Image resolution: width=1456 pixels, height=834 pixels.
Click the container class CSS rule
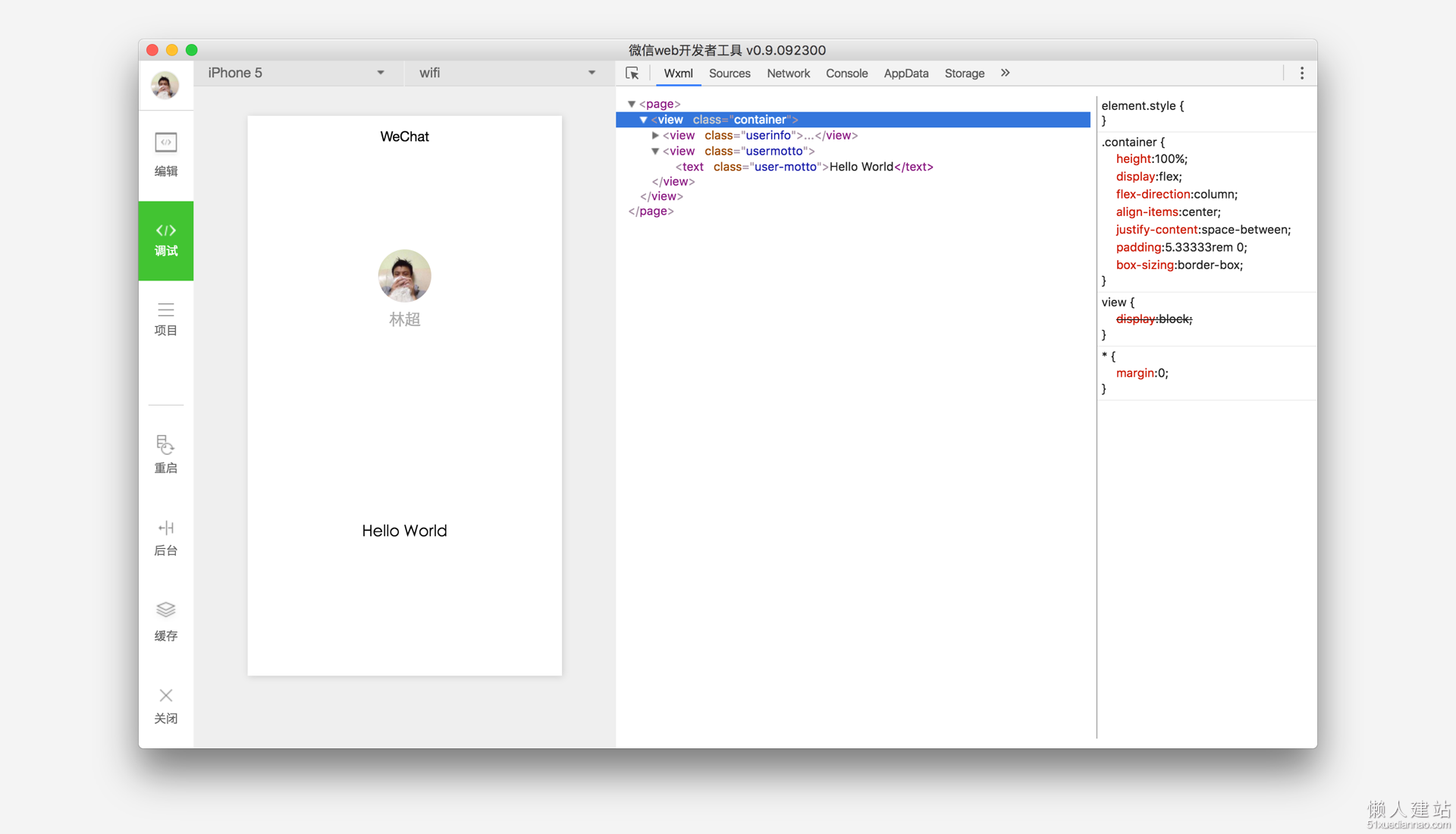(1130, 141)
